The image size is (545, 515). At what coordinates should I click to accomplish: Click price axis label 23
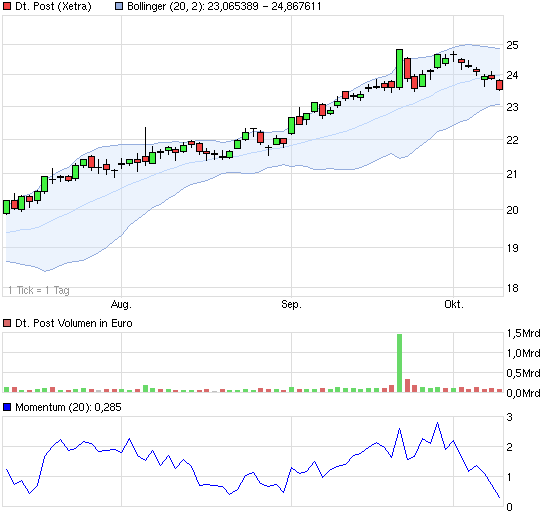(512, 107)
